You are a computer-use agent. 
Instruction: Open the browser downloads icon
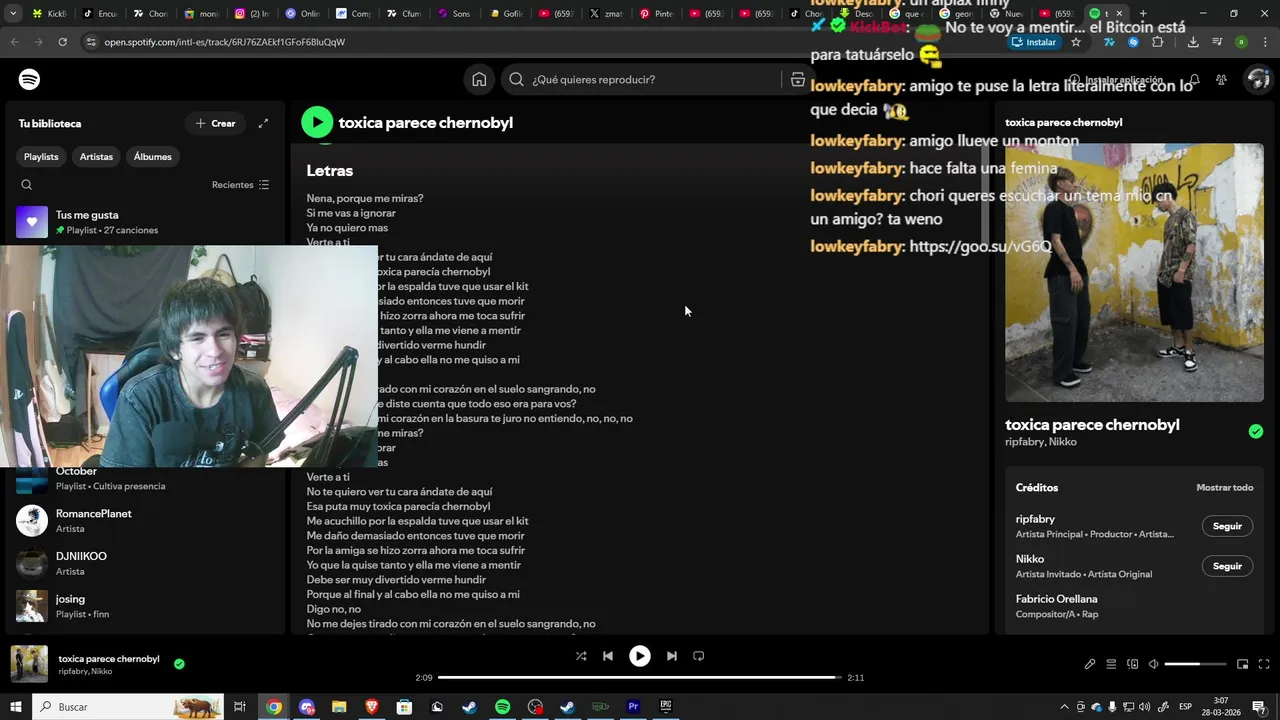tap(1193, 42)
